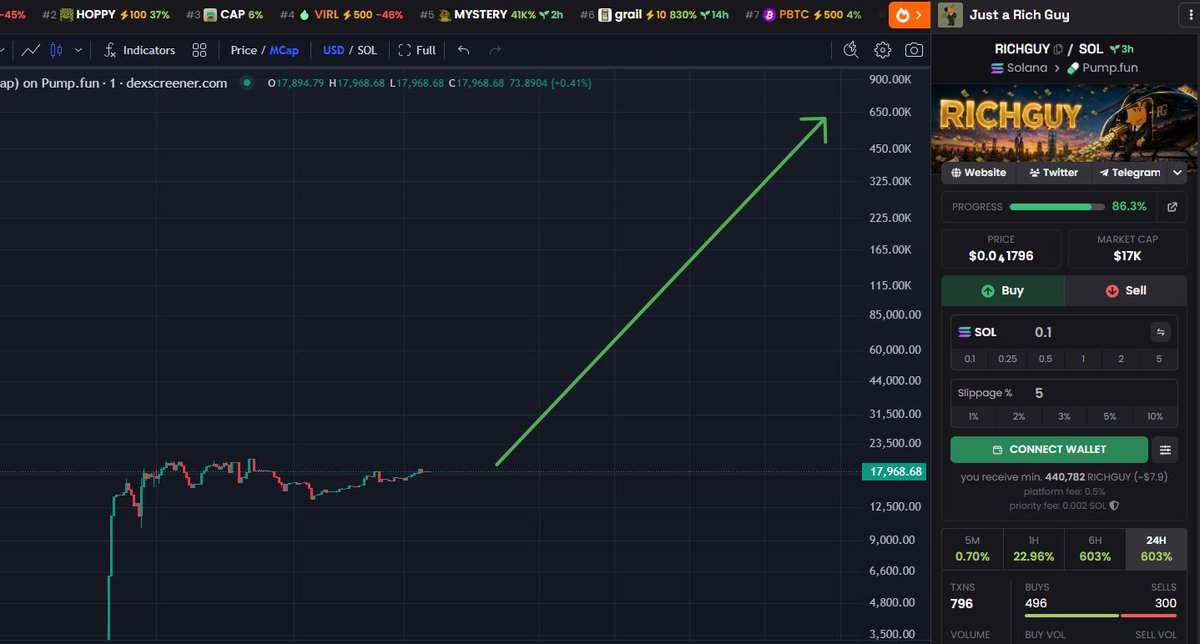This screenshot has width=1200, height=644.
Task: Copy the RICHGUY token address
Action: click(1058, 49)
